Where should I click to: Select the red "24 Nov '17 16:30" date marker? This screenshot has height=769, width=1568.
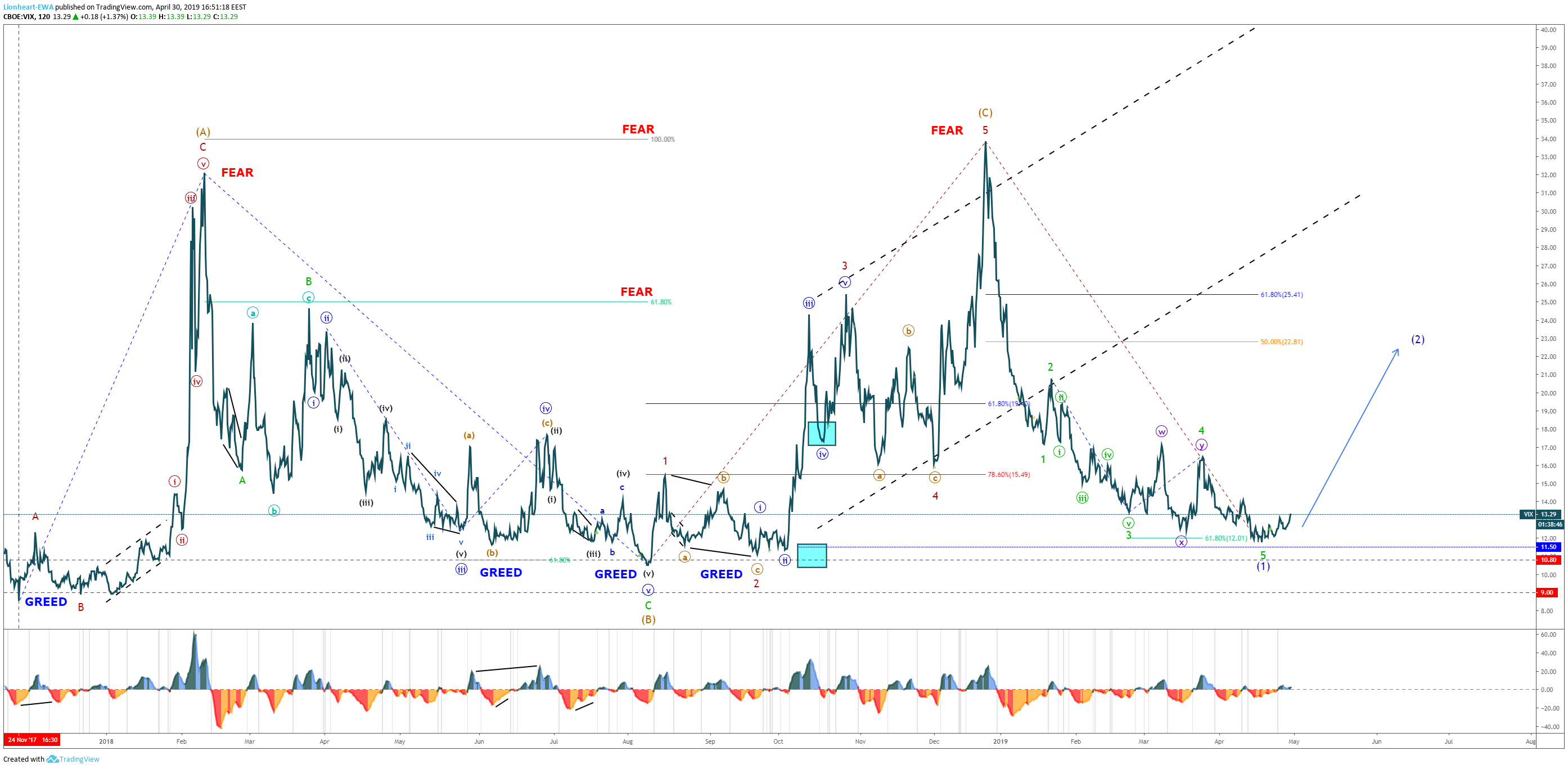33,740
